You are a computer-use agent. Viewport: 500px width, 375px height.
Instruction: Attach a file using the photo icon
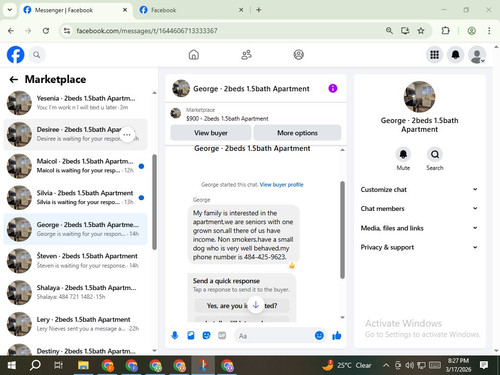coord(191,335)
